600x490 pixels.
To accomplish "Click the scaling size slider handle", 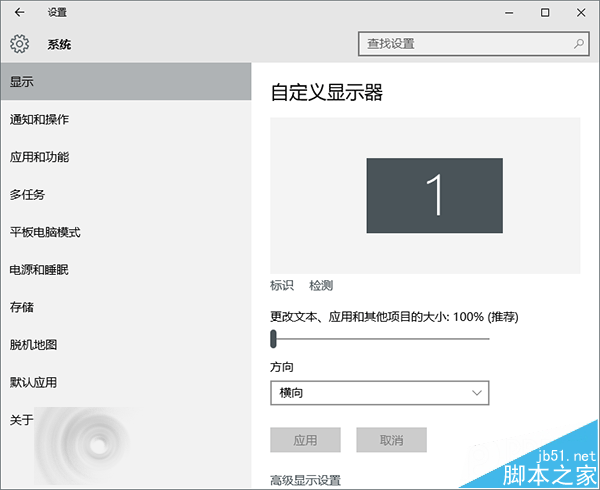I will (273, 339).
